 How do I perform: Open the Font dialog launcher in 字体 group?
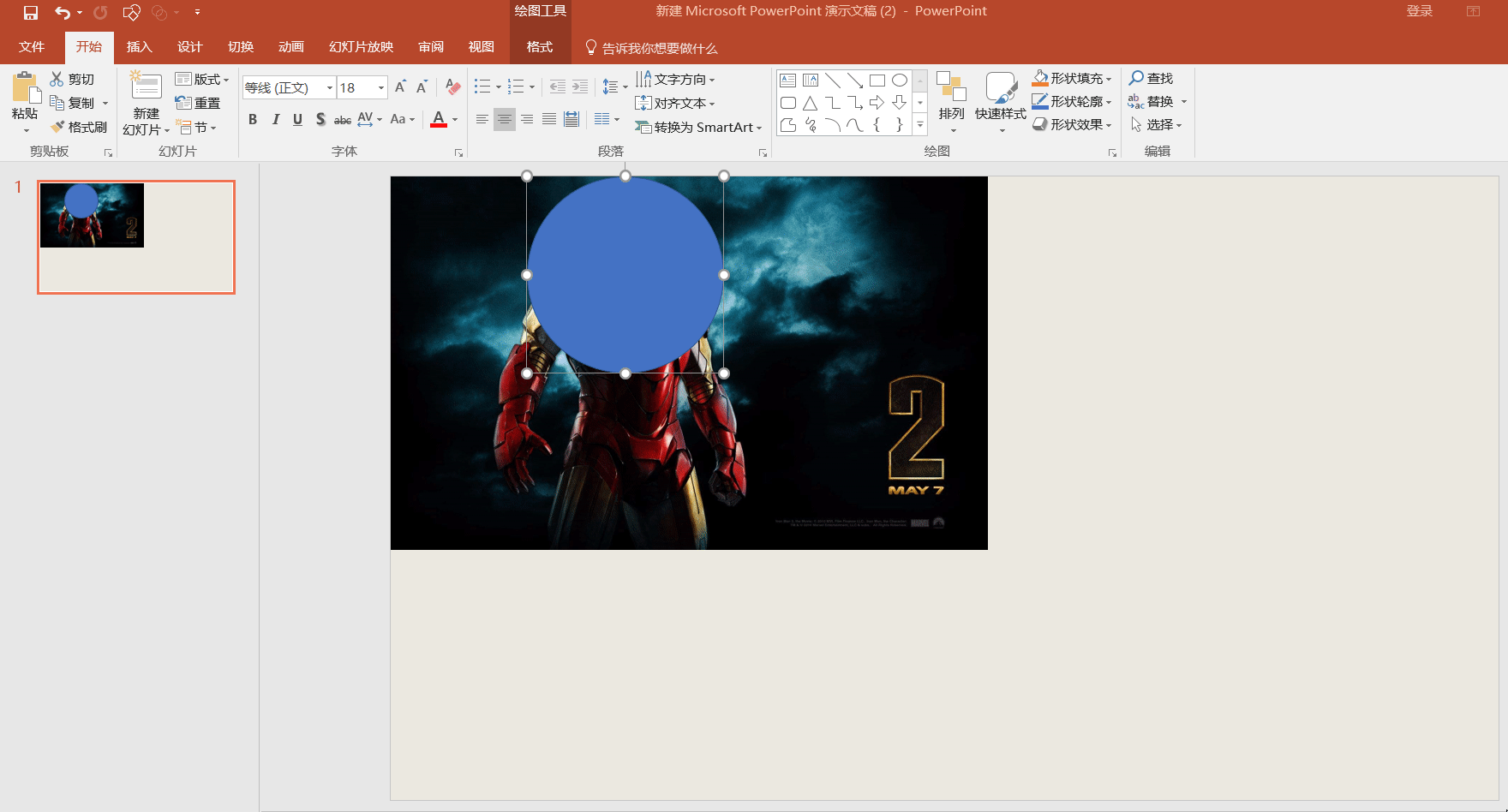tap(458, 152)
